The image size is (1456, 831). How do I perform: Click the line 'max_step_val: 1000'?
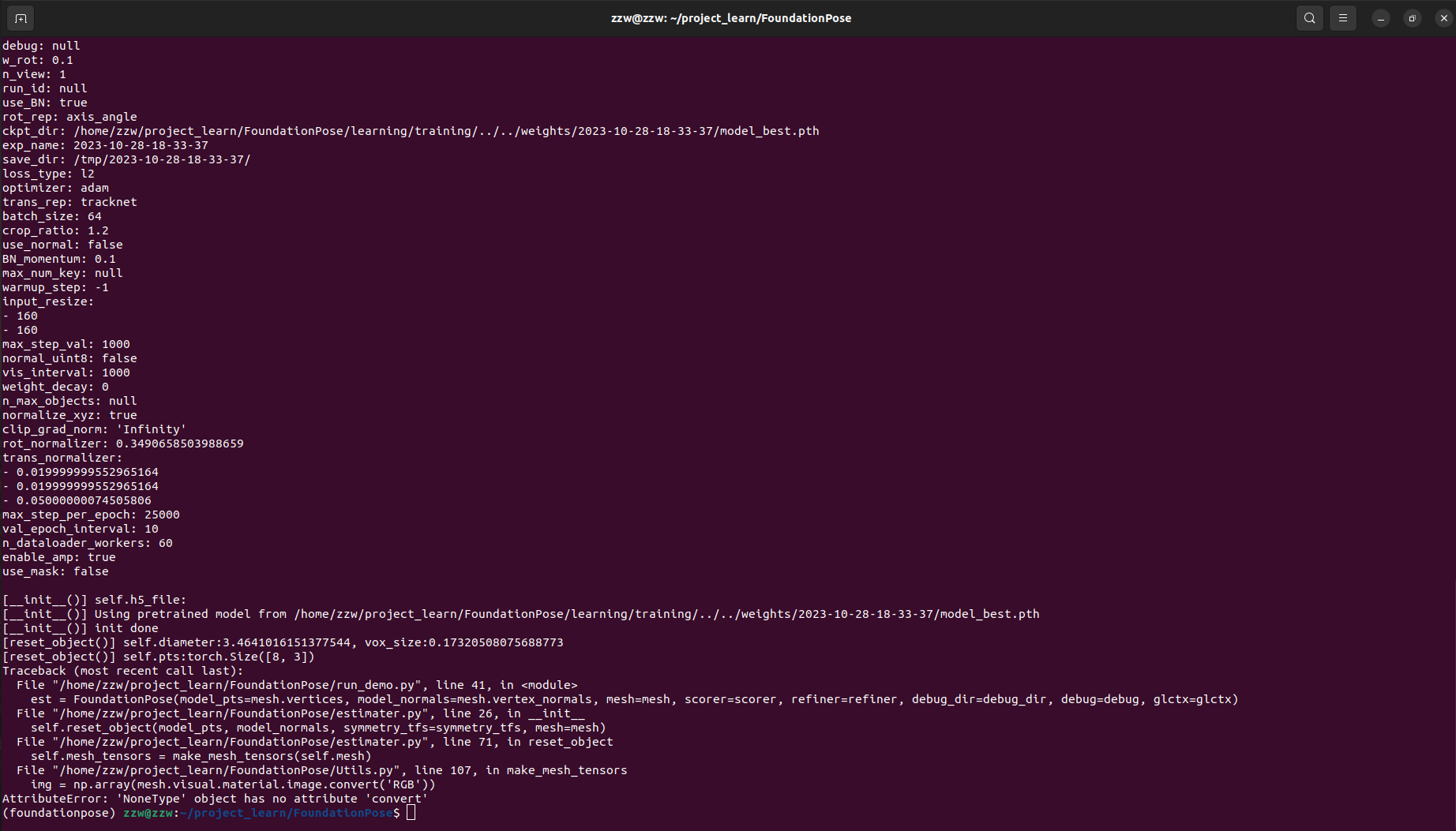[66, 344]
